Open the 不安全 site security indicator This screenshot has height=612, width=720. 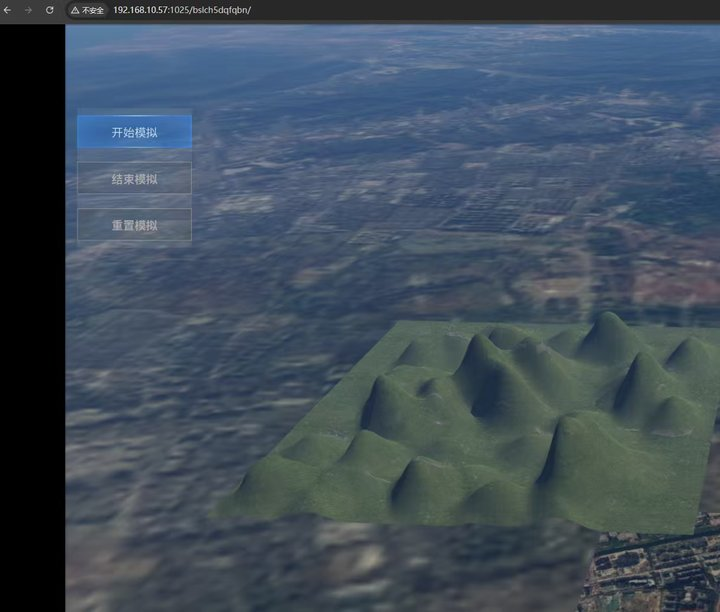click(x=87, y=10)
